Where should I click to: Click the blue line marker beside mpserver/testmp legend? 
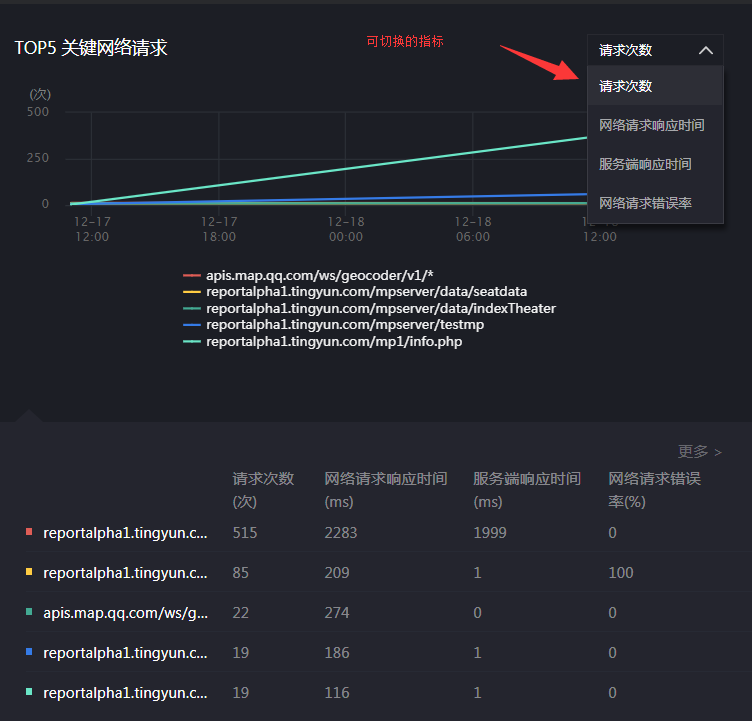click(x=192, y=325)
